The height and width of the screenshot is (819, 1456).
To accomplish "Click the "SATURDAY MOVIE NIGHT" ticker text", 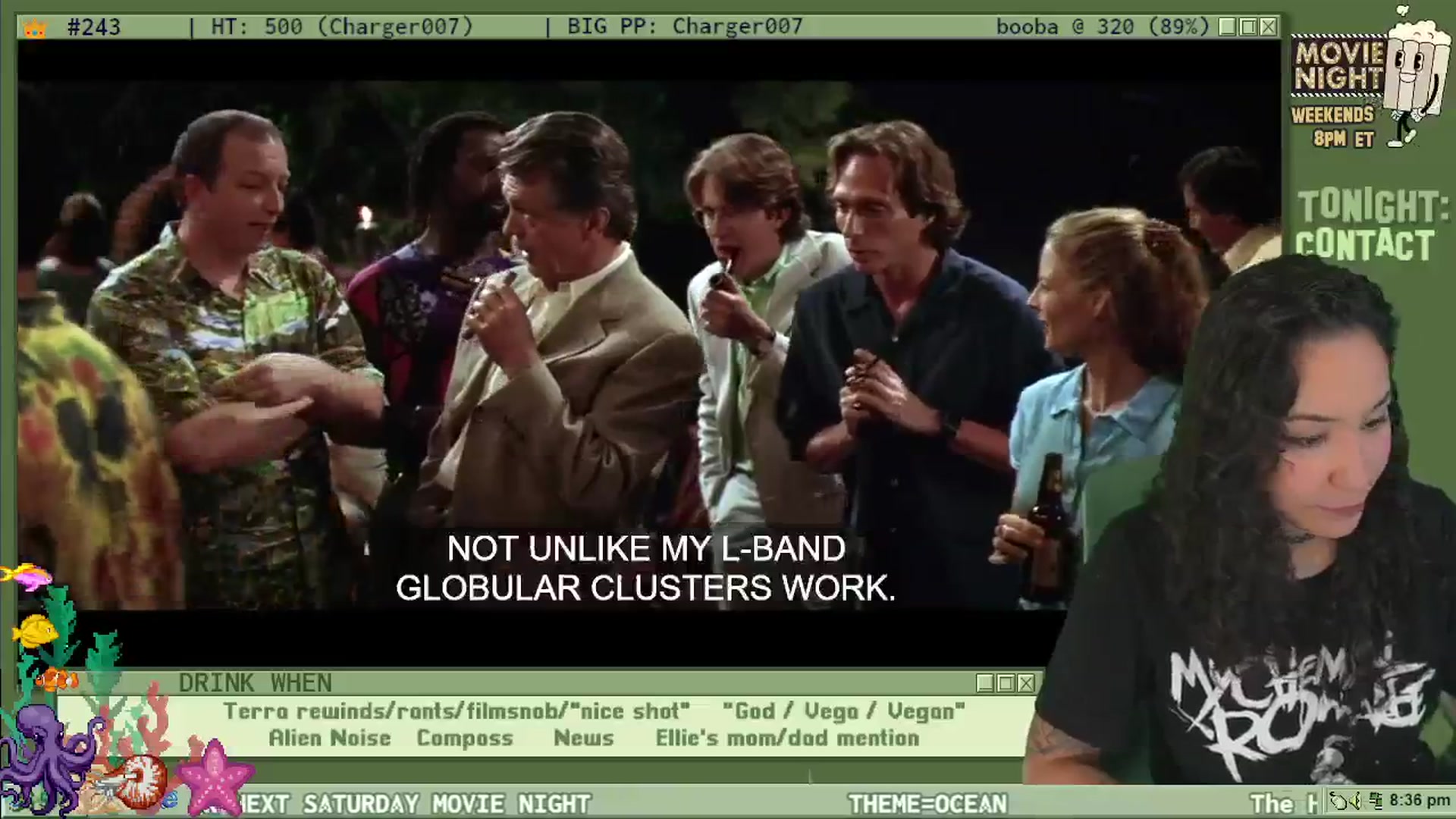I will [x=447, y=804].
